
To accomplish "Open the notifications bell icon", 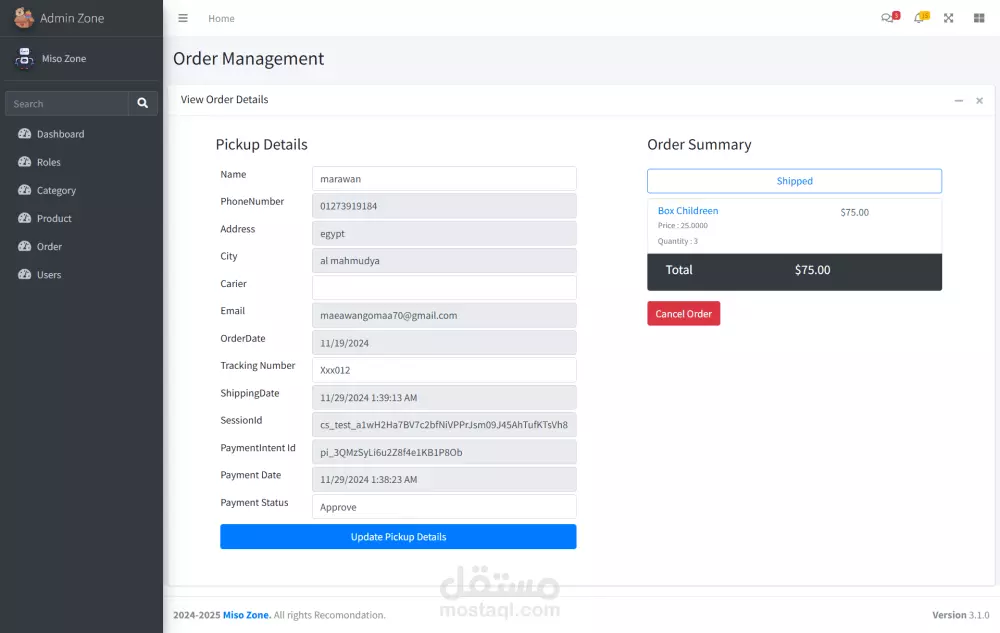I will coord(919,18).
